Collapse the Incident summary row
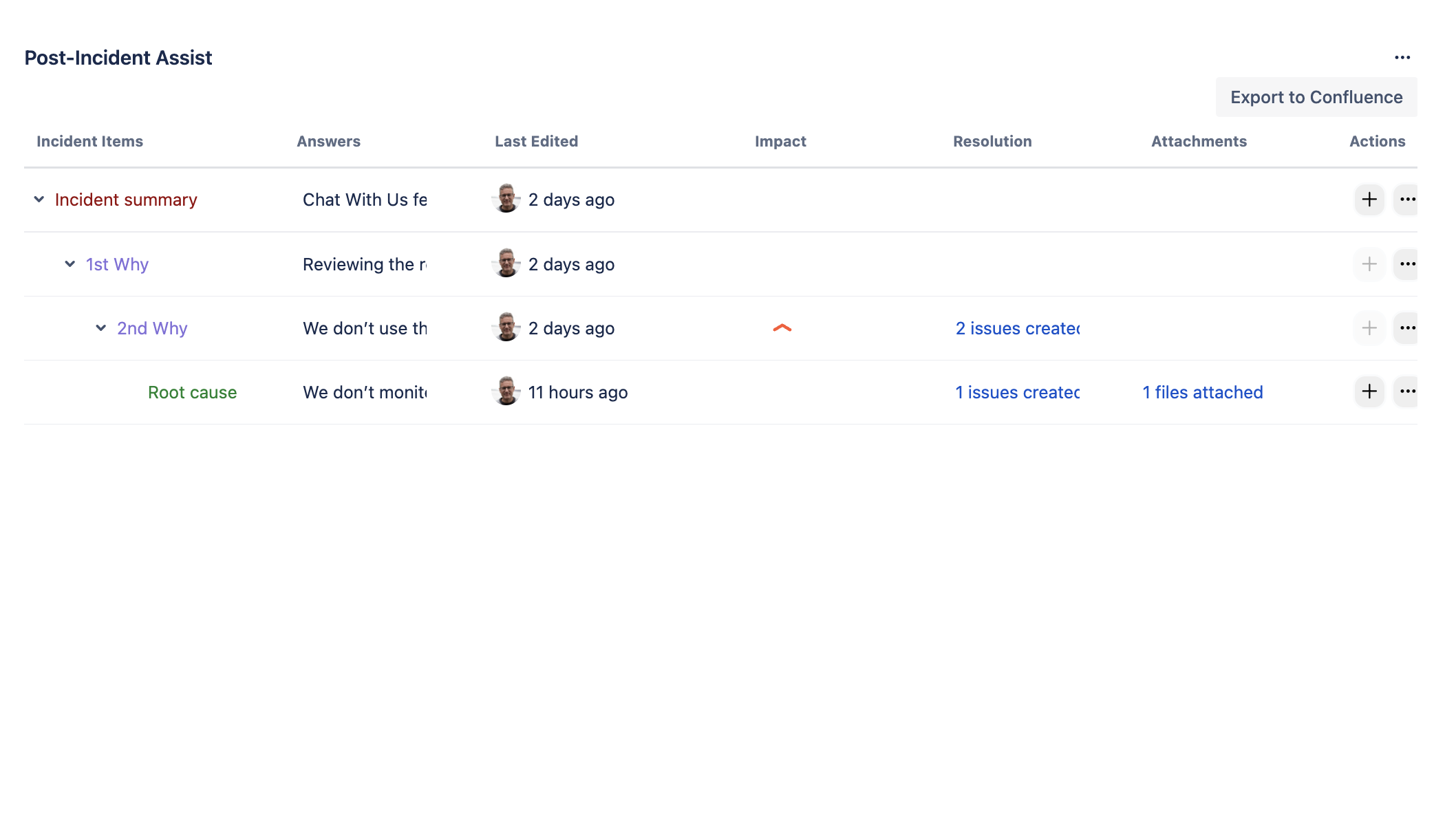The image size is (1456, 827). pos(39,200)
